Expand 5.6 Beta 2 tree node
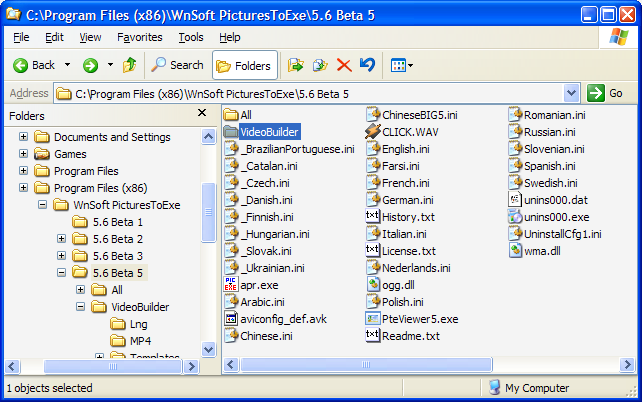Image resolution: width=642 pixels, height=402 pixels. [61, 239]
